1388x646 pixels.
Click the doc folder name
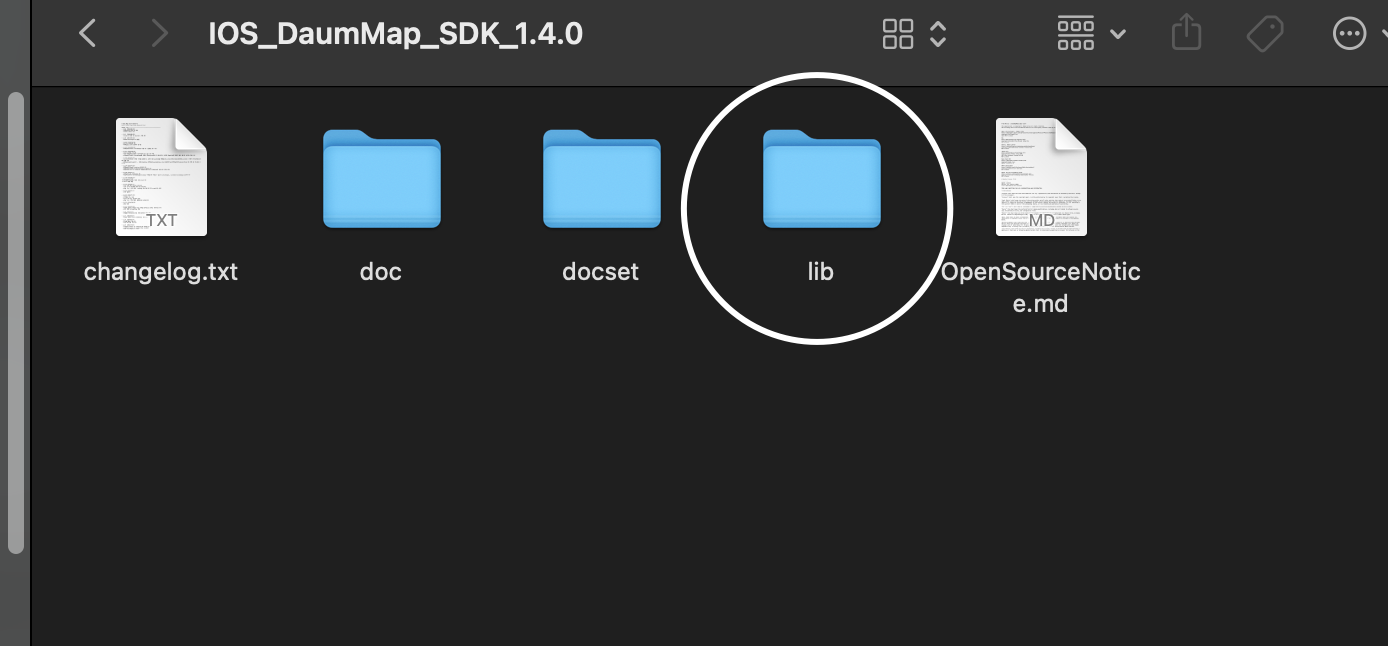(381, 272)
